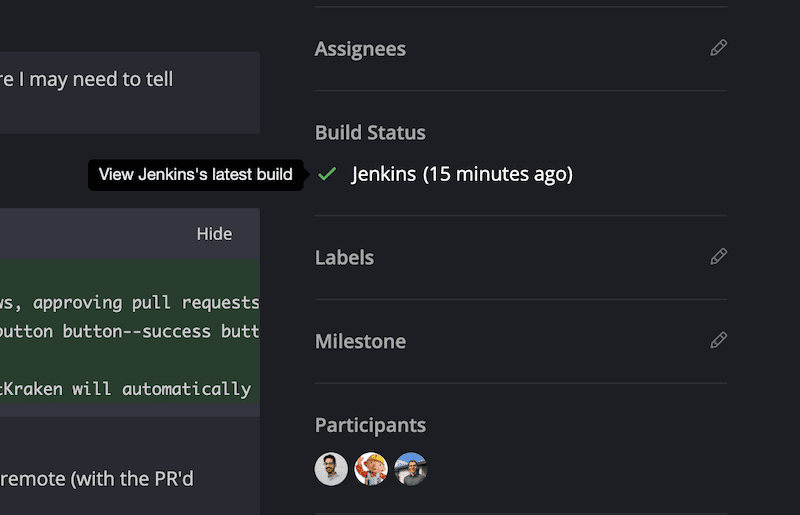Open the Jenkins (15 minutes ago) build link
Viewport: 800px width, 515px height.
(x=462, y=174)
